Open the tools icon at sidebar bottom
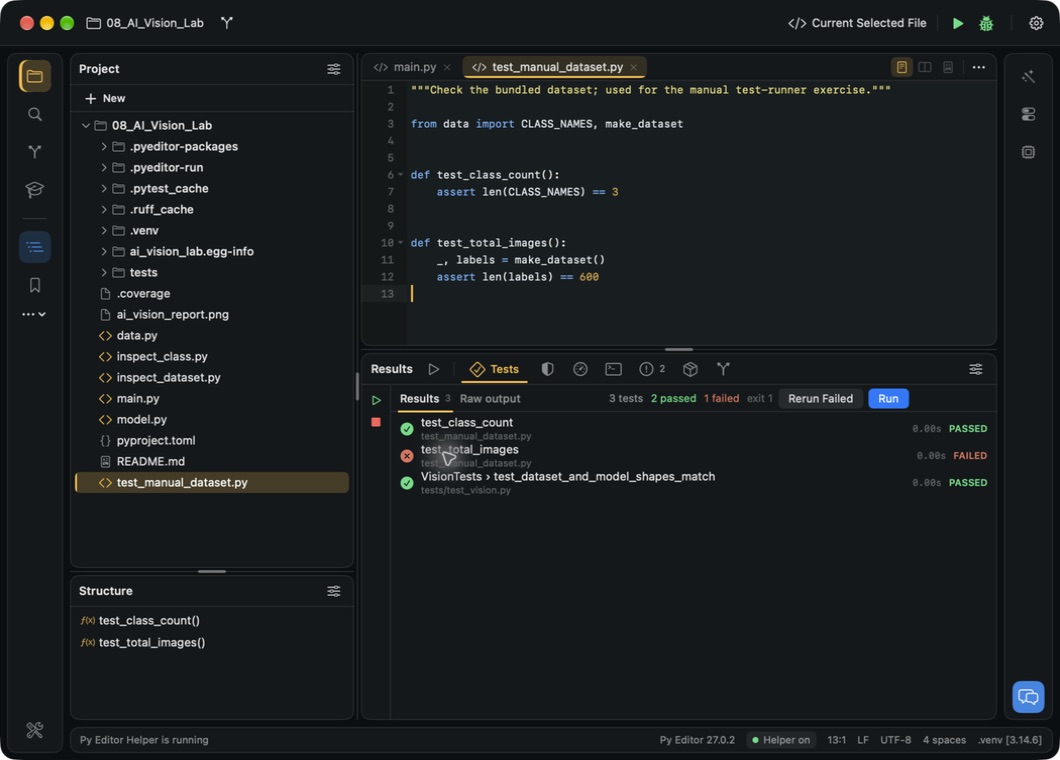The width and height of the screenshot is (1060, 760). (34, 730)
